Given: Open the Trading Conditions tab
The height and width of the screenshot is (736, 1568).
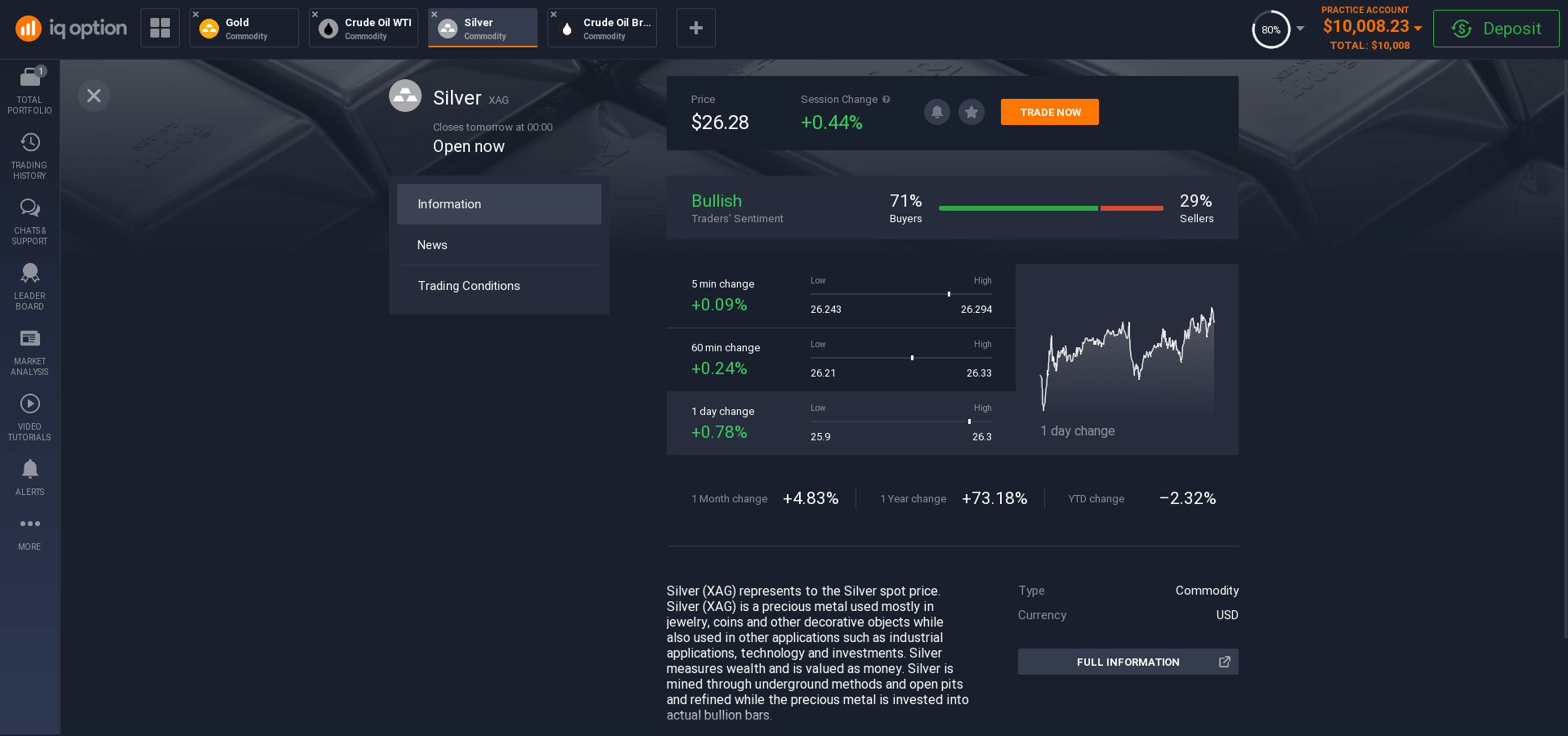Looking at the screenshot, I should tap(498, 285).
